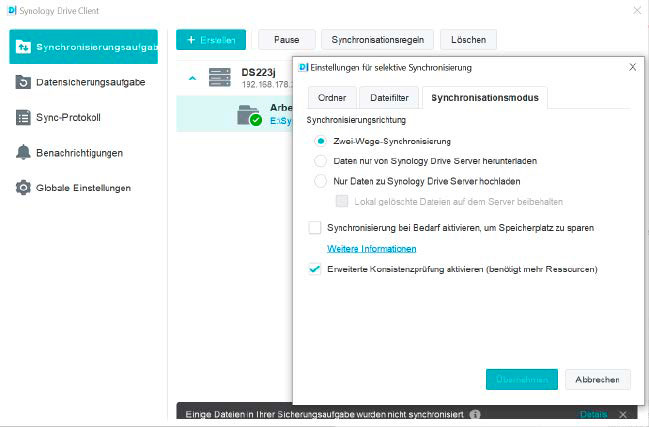The height and width of the screenshot is (427, 649).
Task: Click Übernehmen to apply settings
Action: pos(522,379)
